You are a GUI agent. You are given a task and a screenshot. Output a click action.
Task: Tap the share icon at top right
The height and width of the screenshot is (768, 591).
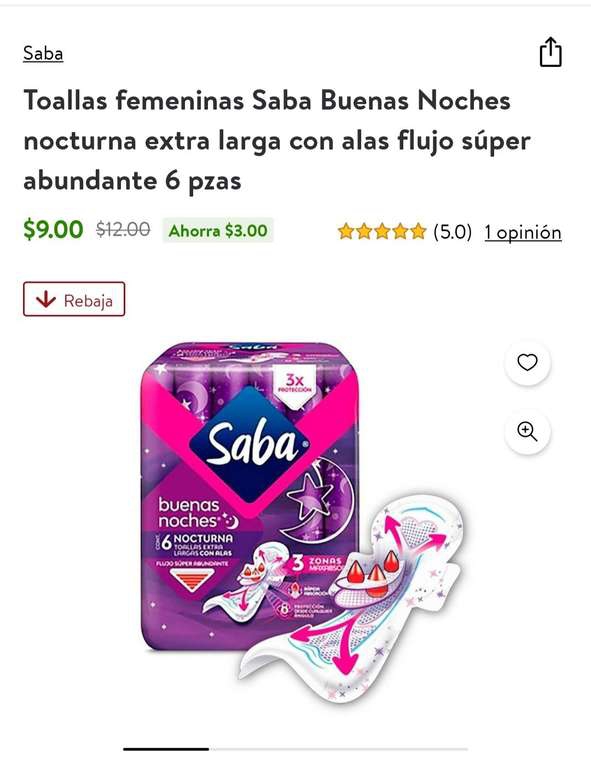tap(550, 51)
